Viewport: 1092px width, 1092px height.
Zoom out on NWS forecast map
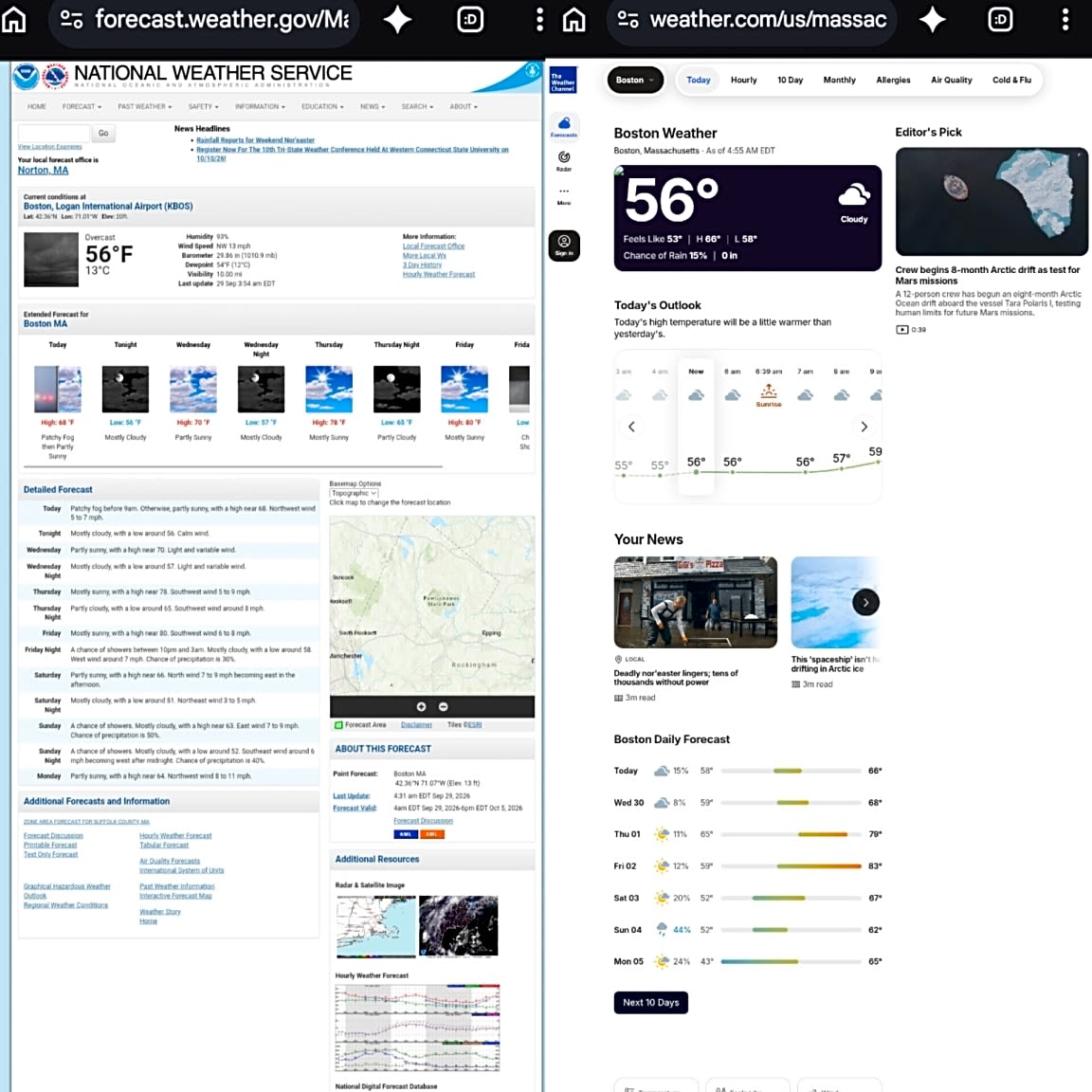pyautogui.click(x=443, y=706)
